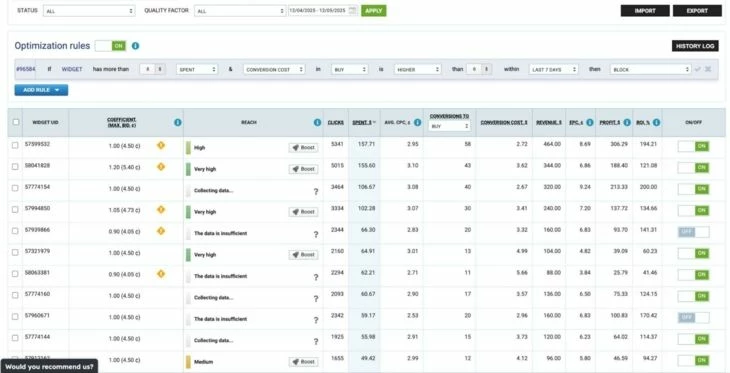Sort table by Spent column

[363, 122]
